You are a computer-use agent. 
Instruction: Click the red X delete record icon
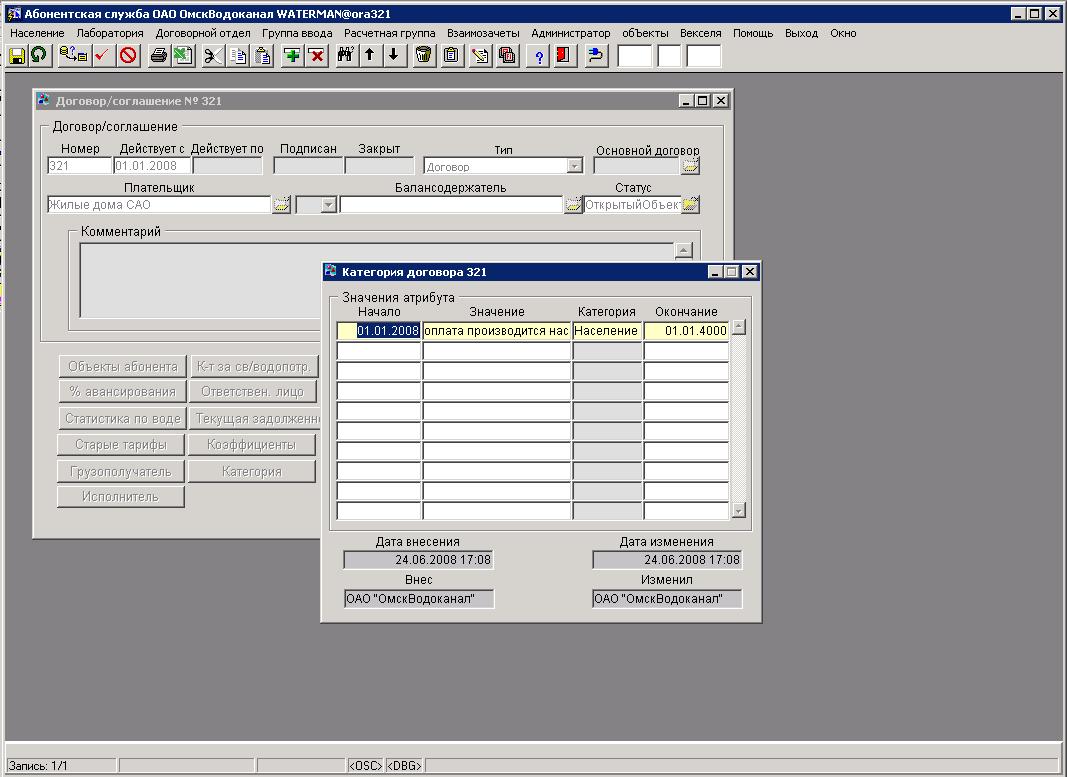pos(317,56)
